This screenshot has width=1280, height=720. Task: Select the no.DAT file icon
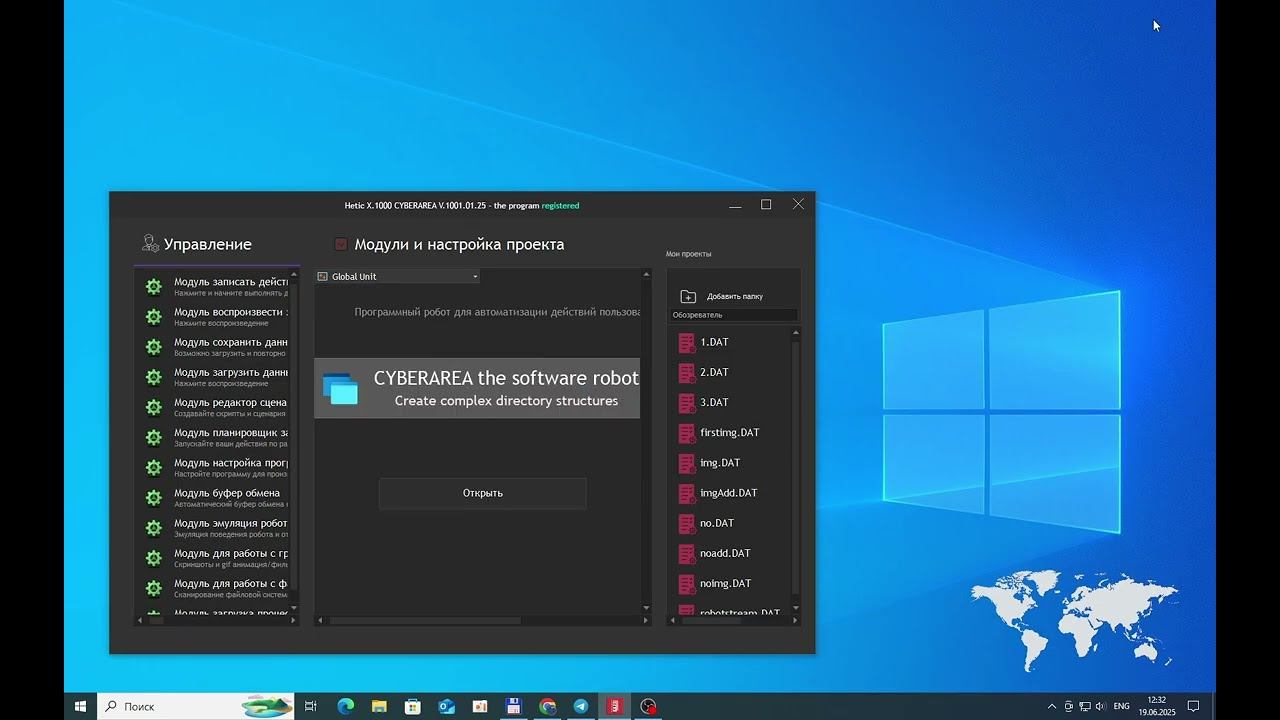[x=687, y=523]
